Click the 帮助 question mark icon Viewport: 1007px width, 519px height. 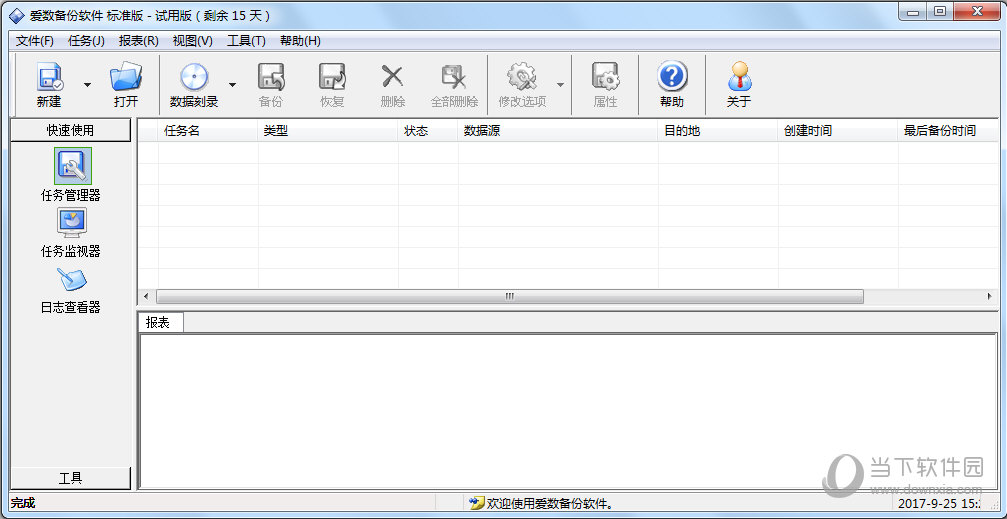click(x=672, y=77)
